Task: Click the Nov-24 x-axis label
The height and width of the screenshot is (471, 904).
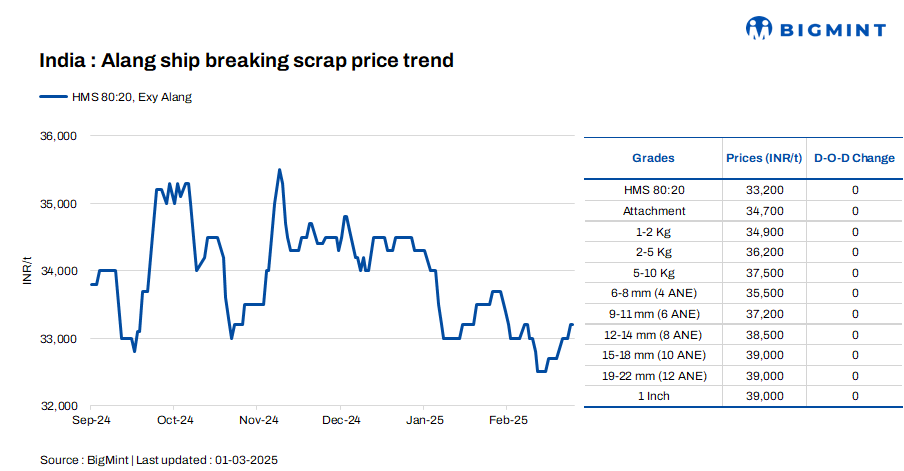Action: (x=258, y=421)
